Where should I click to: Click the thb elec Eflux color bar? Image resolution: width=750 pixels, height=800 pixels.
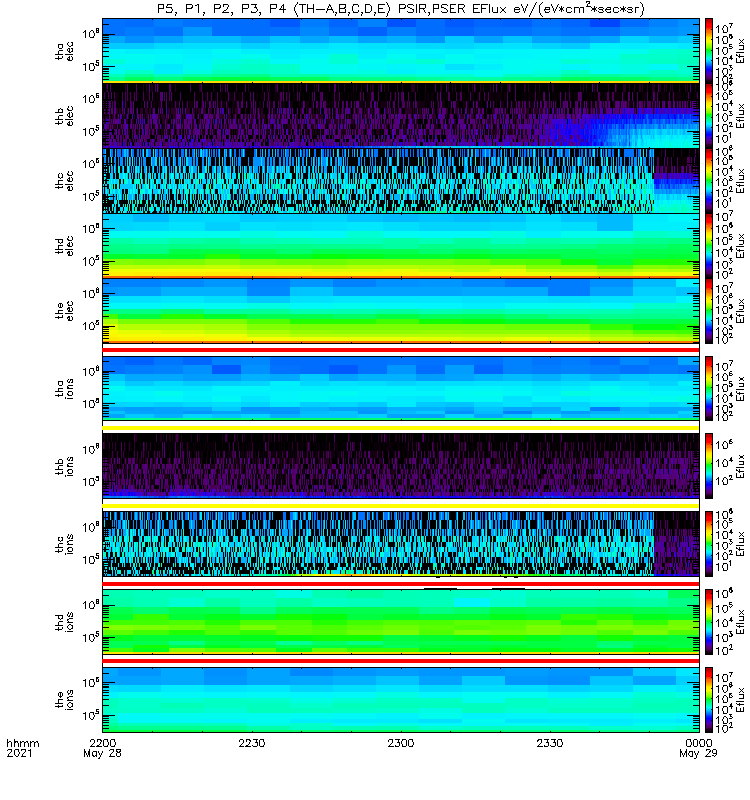[709, 115]
